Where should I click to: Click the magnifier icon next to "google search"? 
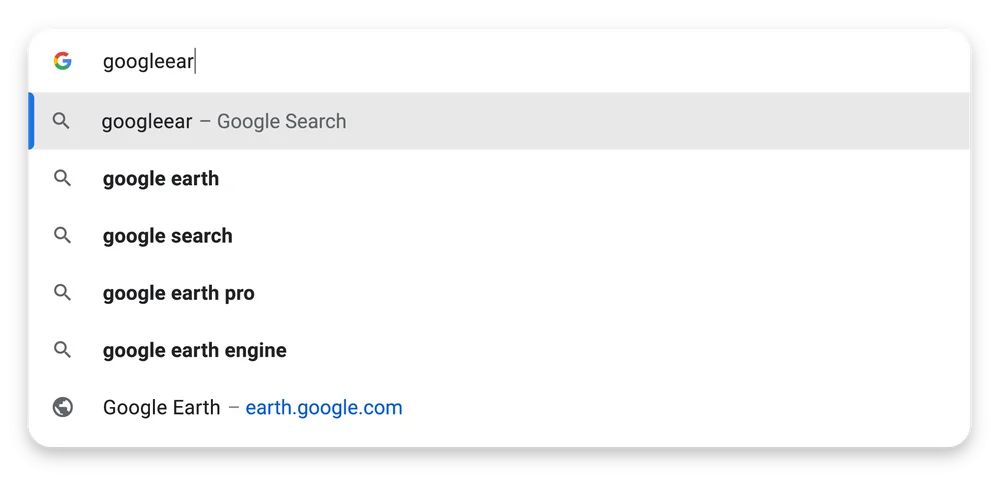pyautogui.click(x=62, y=236)
